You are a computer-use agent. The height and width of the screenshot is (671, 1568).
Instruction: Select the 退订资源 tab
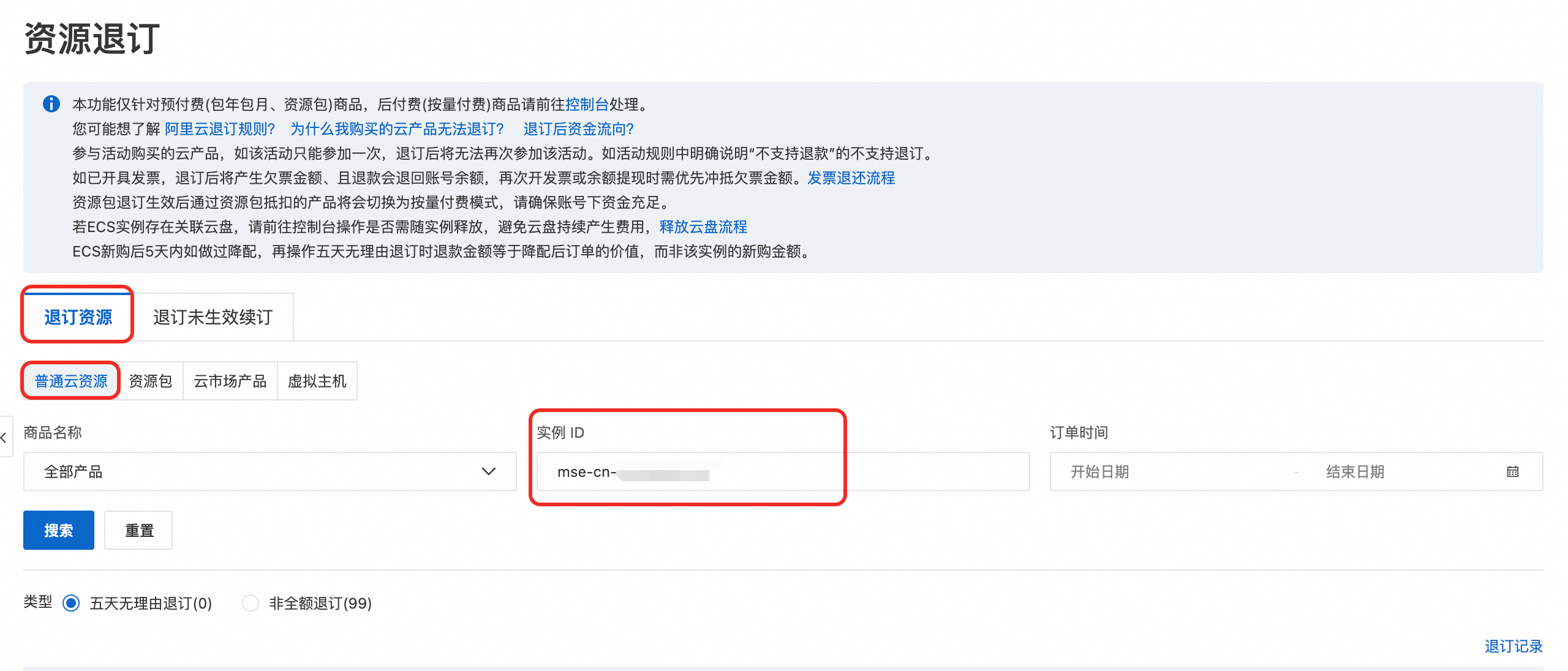pos(78,317)
